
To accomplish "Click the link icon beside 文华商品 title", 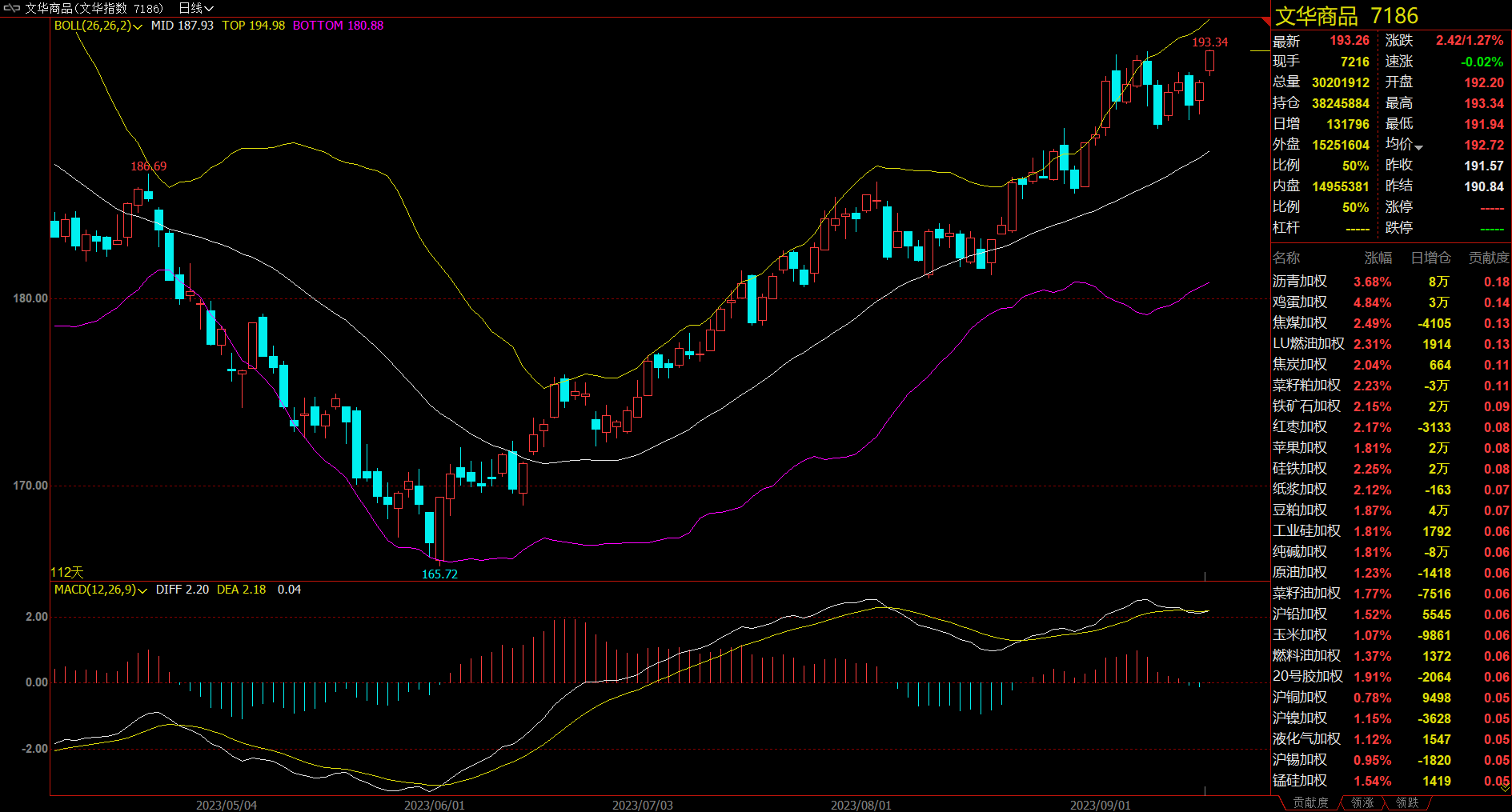I will (x=11, y=8).
